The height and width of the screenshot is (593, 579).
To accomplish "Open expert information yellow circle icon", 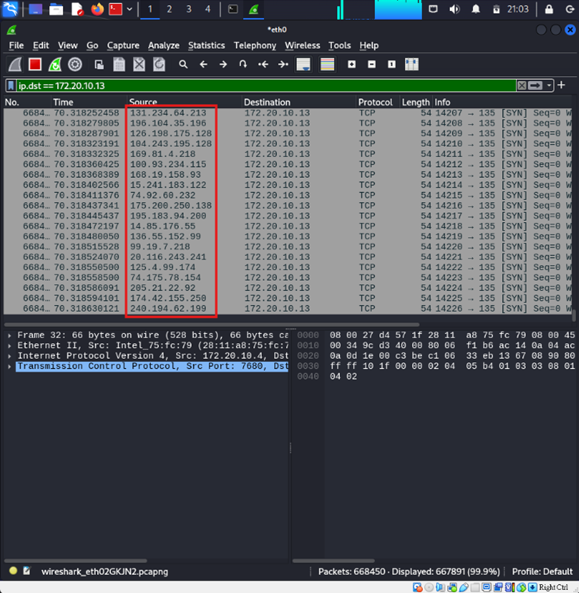I will point(13,571).
